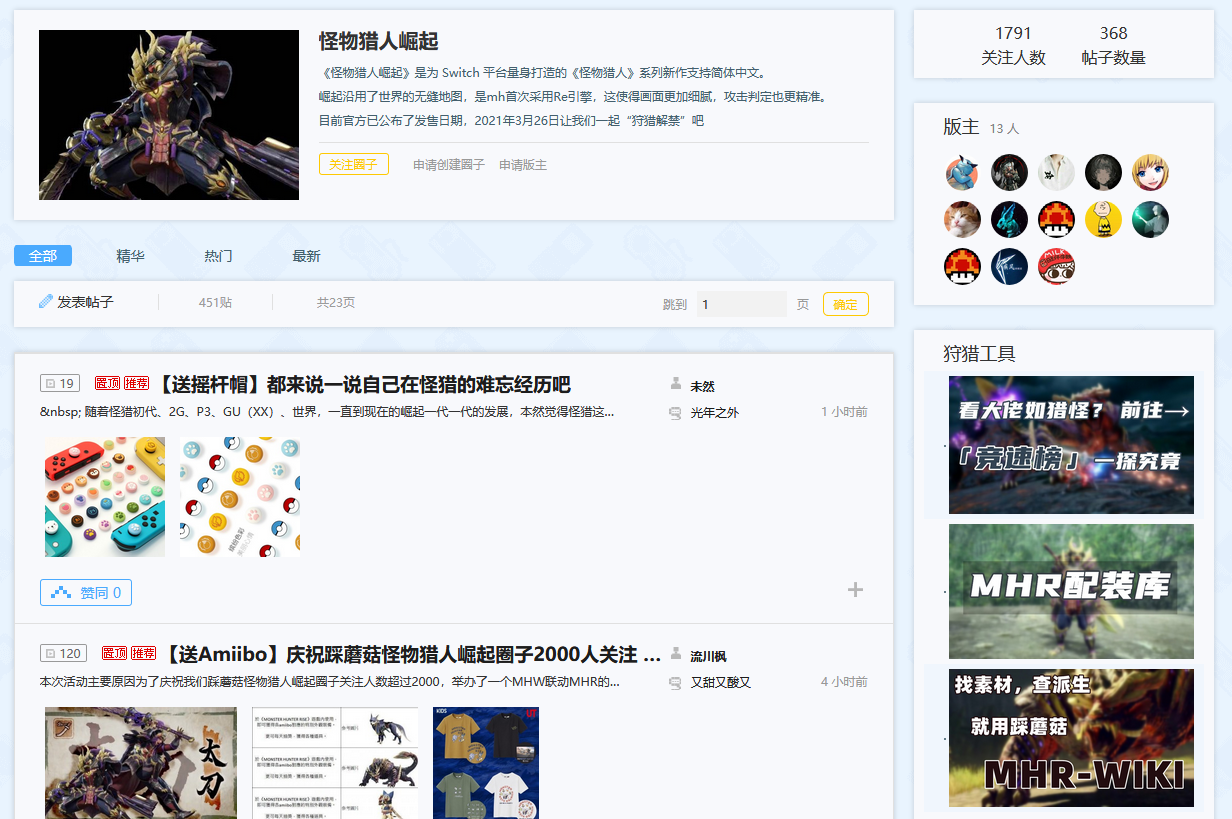Click the 狩猎工具 heading
The image size is (1232, 819).
(979, 353)
